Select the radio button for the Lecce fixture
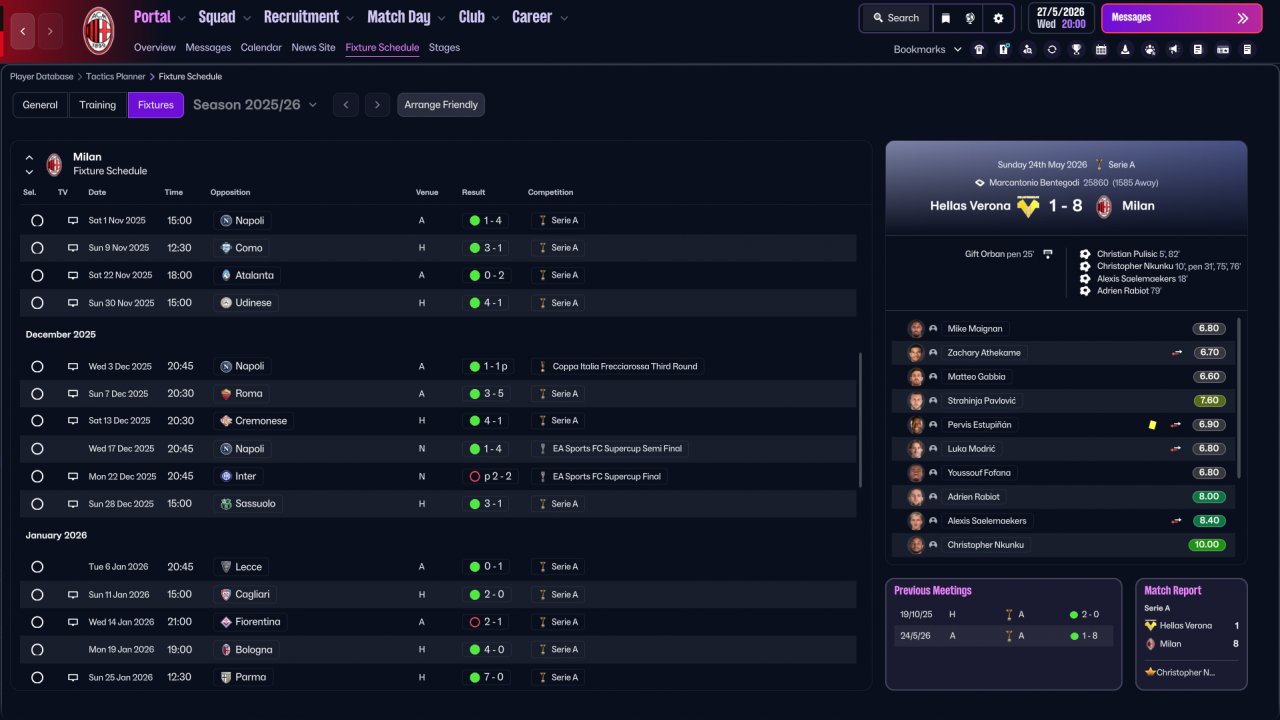The height and width of the screenshot is (720, 1280). (x=37, y=567)
